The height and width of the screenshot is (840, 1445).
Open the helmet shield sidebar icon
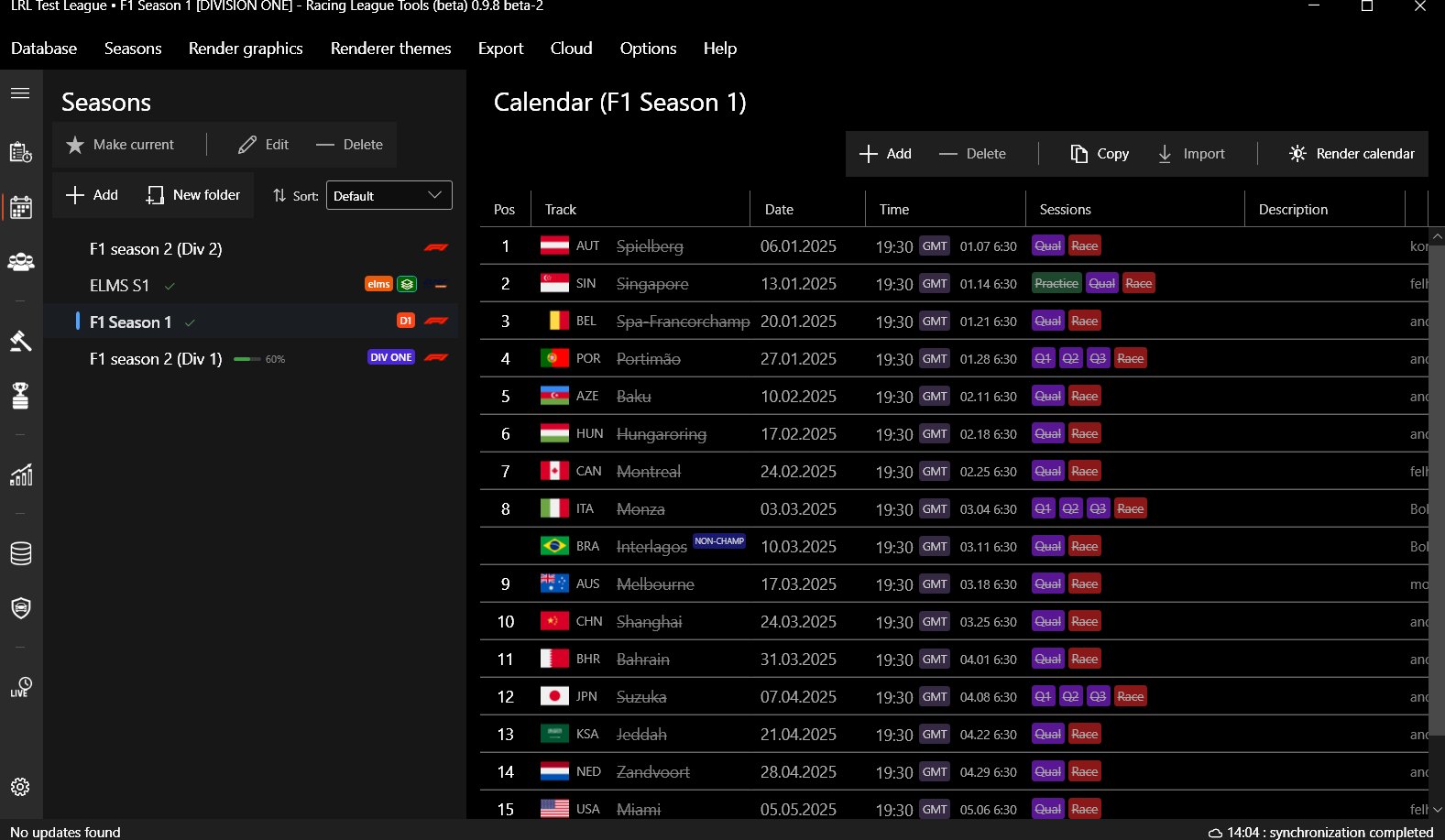[20, 607]
